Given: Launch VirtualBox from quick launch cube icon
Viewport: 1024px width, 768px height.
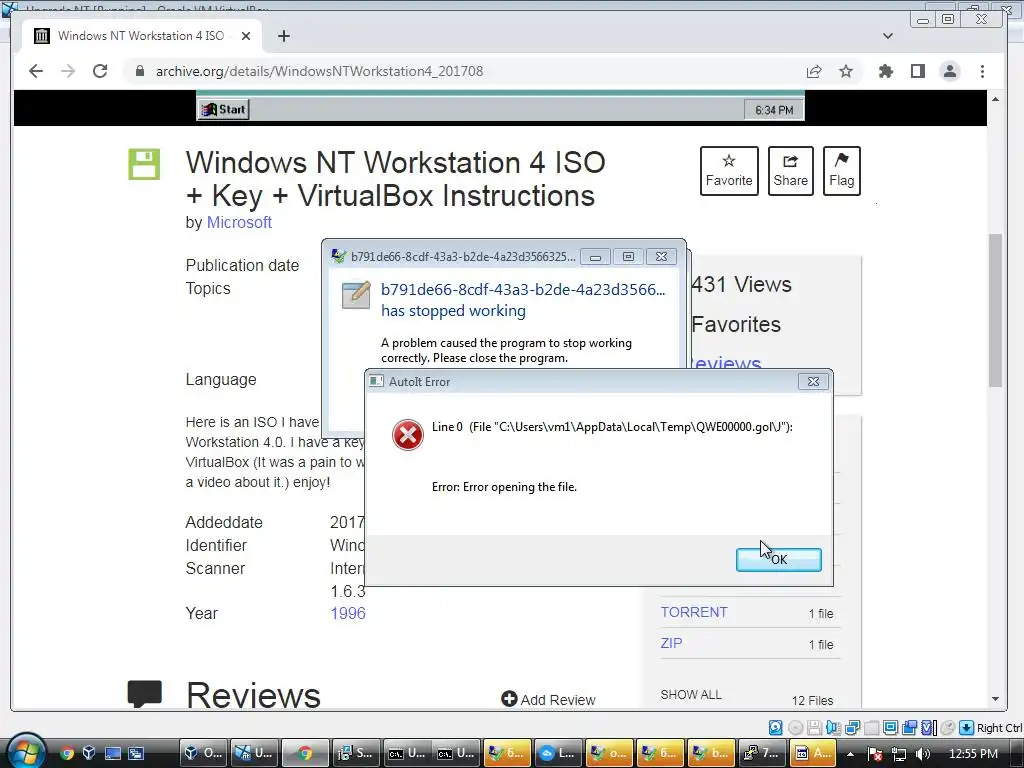Looking at the screenshot, I should [x=89, y=753].
